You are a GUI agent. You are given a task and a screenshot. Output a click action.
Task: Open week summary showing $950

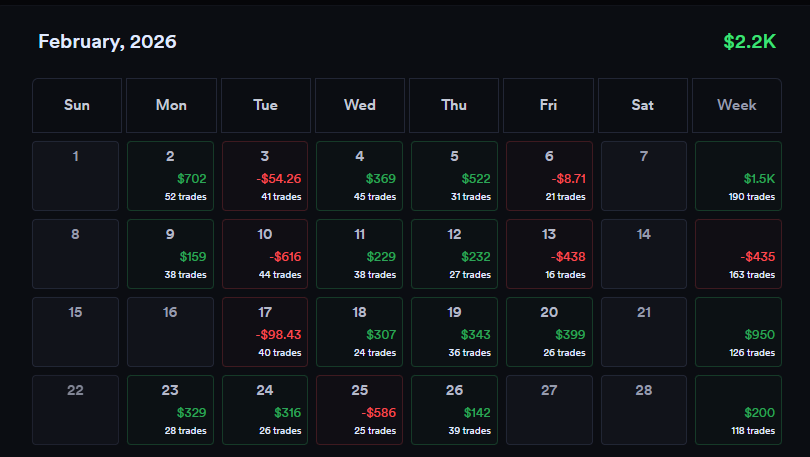738,332
